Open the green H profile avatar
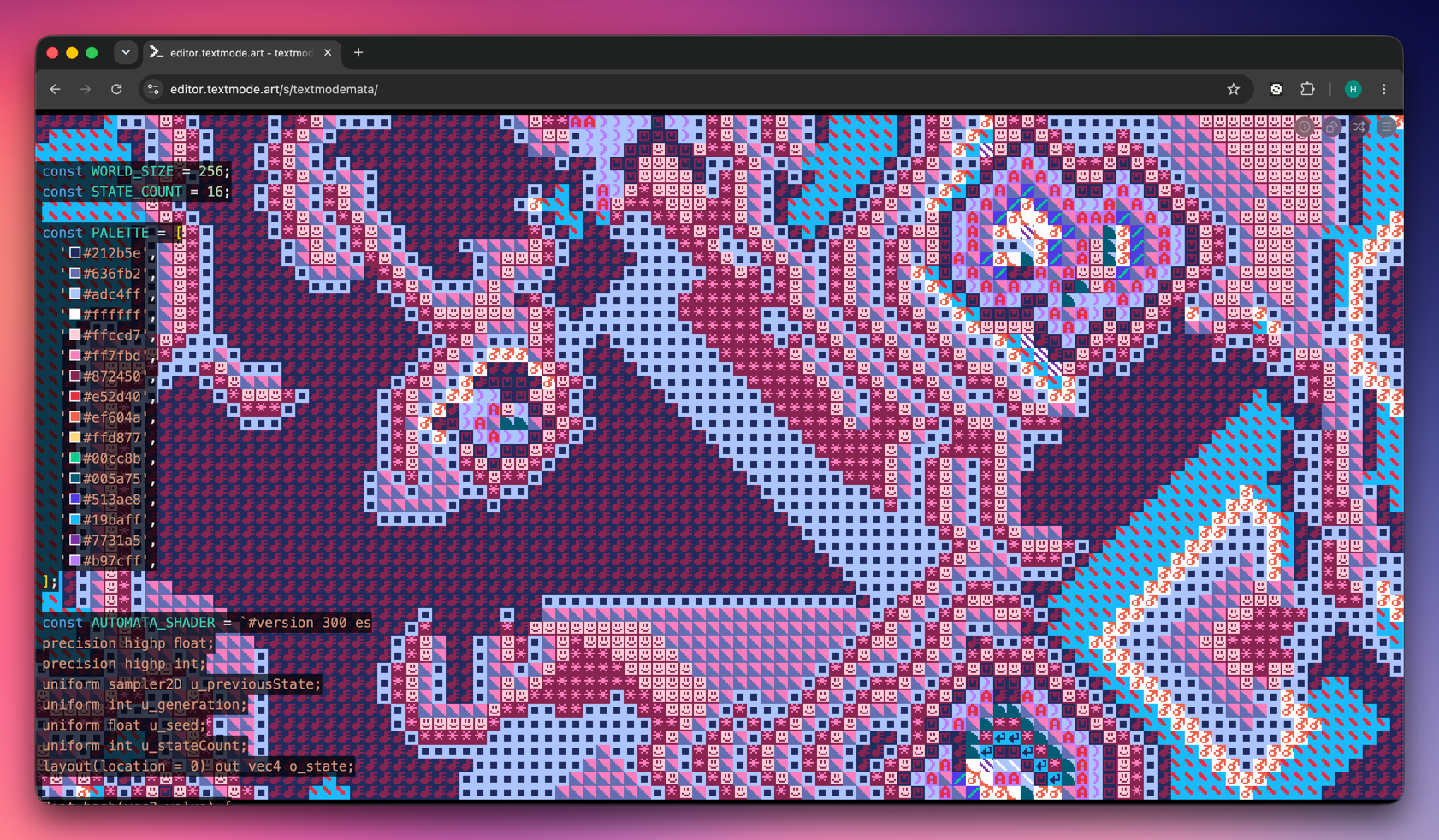 (x=1353, y=89)
